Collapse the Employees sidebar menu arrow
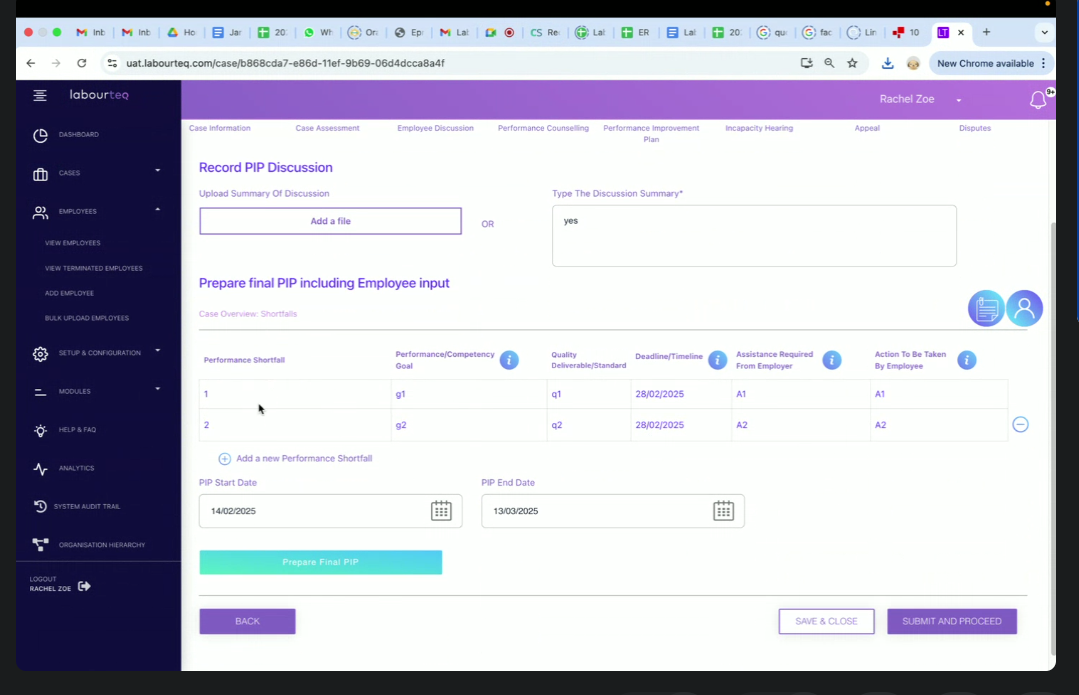Image resolution: width=1079 pixels, height=695 pixels. (x=158, y=209)
